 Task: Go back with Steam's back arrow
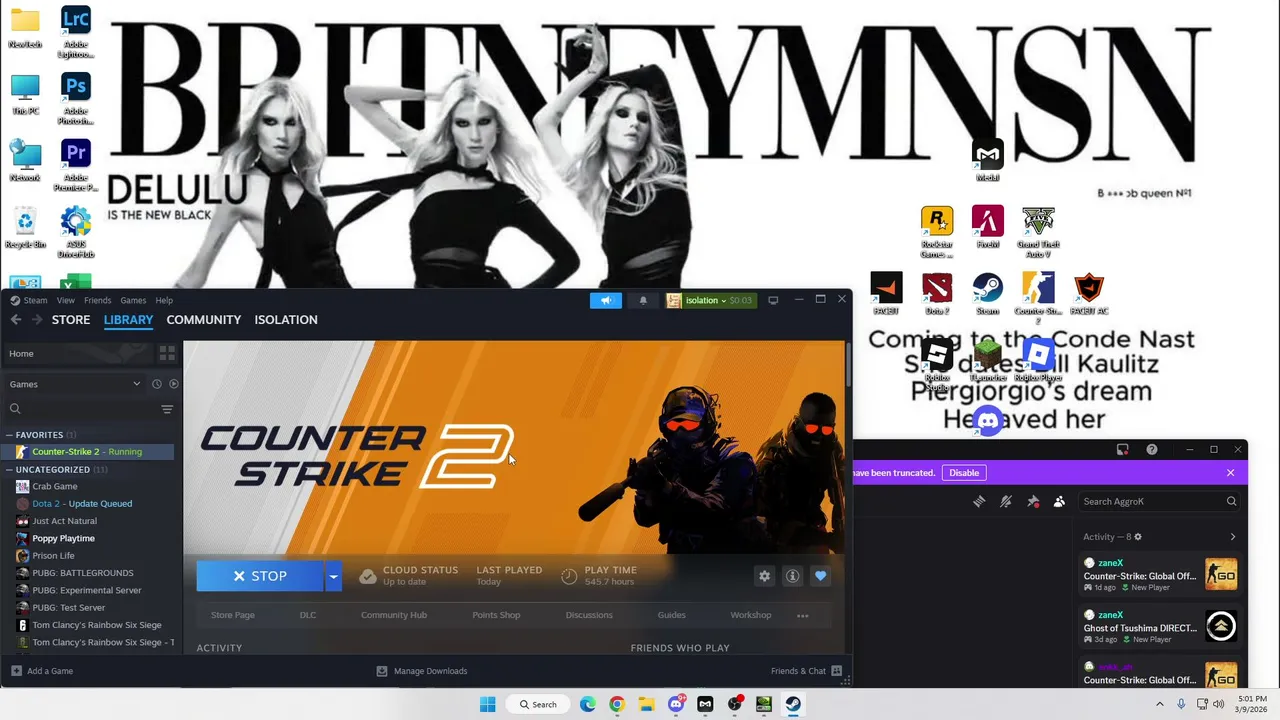coord(16,320)
